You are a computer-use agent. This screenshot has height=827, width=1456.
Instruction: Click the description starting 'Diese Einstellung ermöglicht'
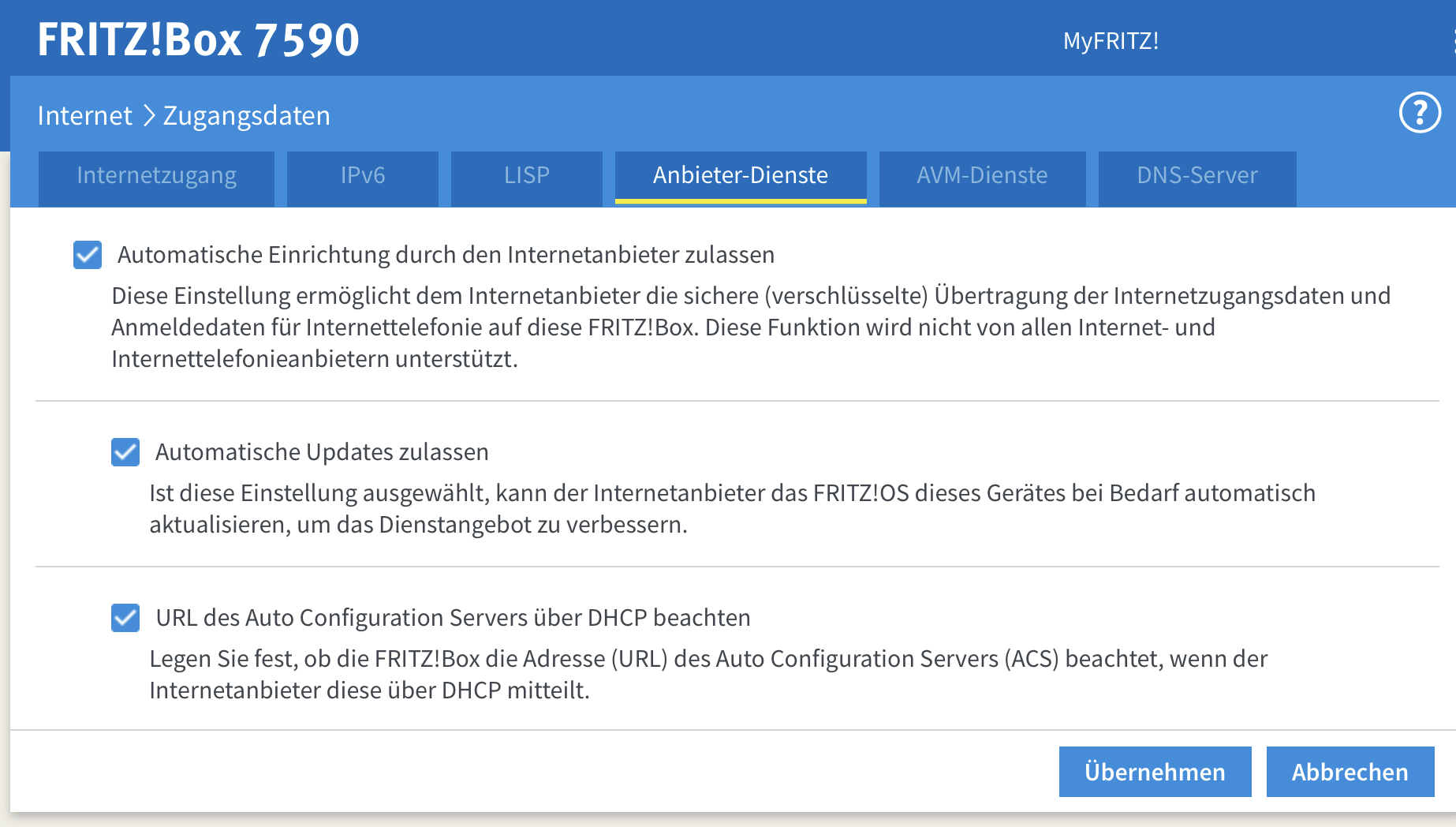pyautogui.click(x=751, y=327)
